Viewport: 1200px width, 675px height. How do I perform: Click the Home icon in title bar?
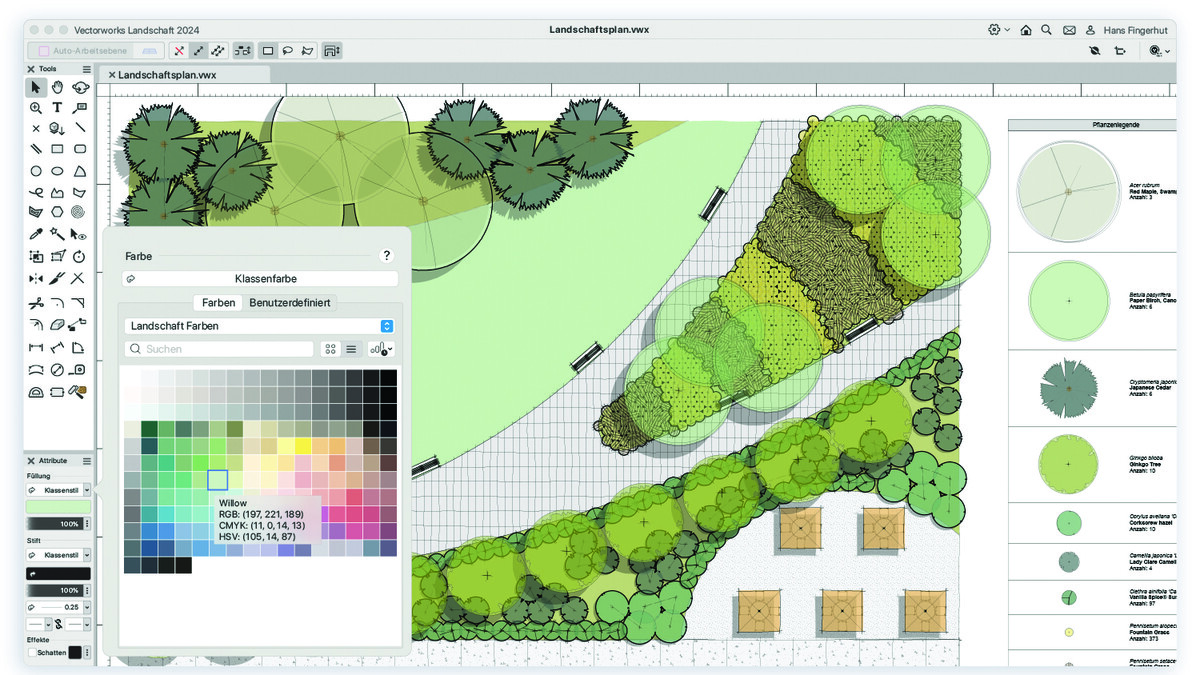click(1026, 30)
